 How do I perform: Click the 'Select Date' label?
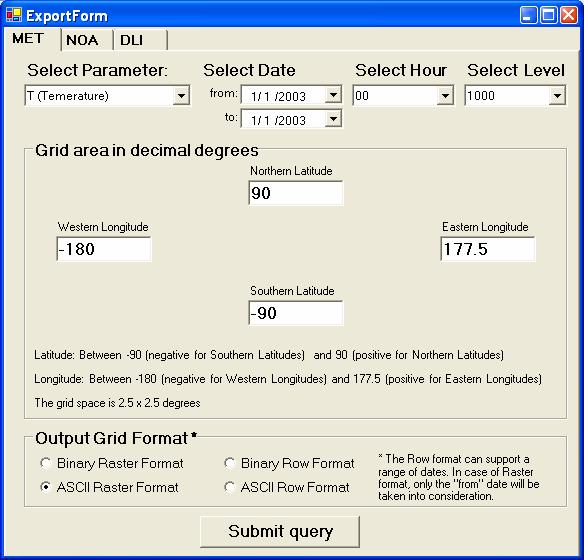[x=249, y=70]
